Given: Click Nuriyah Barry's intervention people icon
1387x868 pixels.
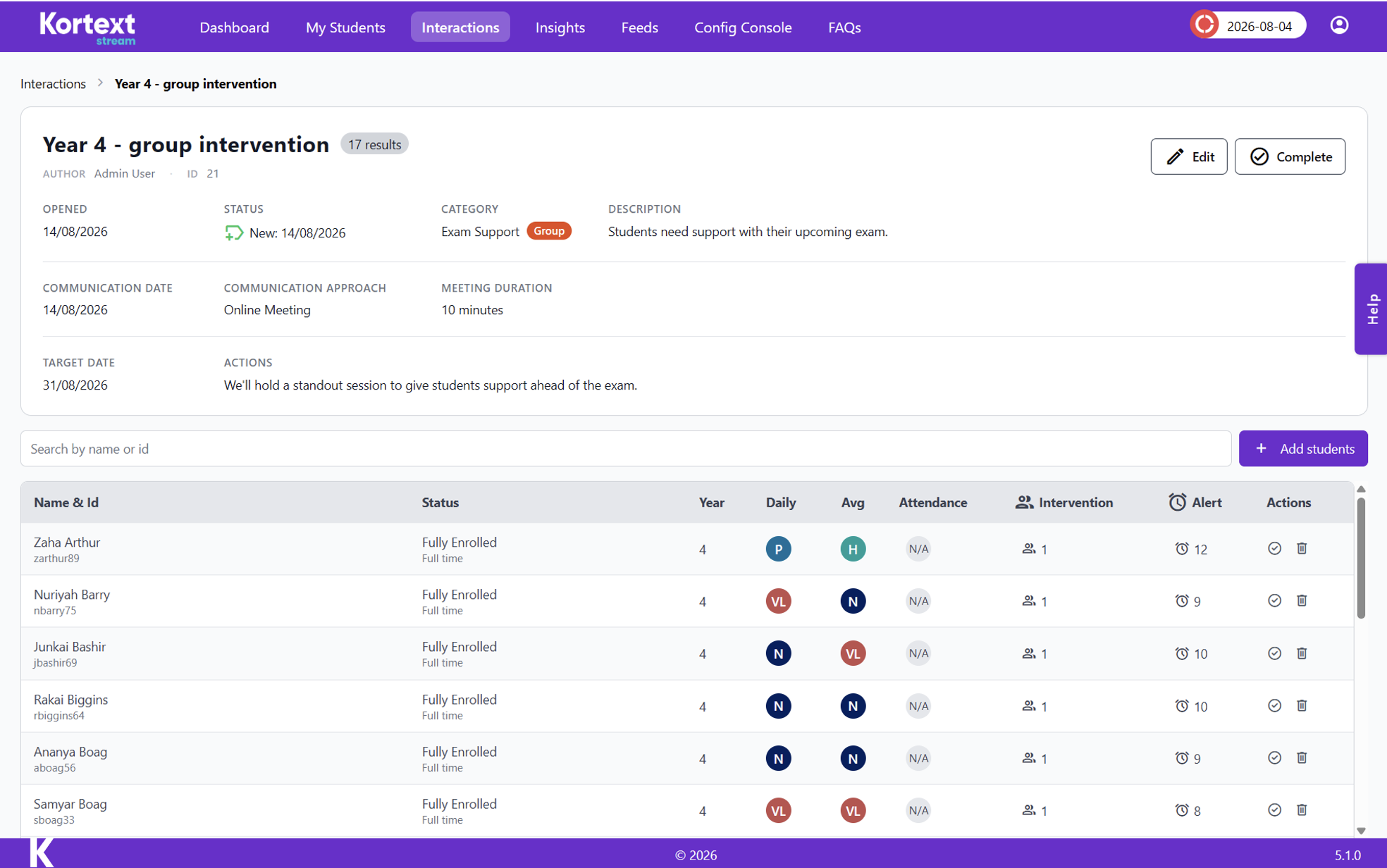Looking at the screenshot, I should (x=1029, y=601).
